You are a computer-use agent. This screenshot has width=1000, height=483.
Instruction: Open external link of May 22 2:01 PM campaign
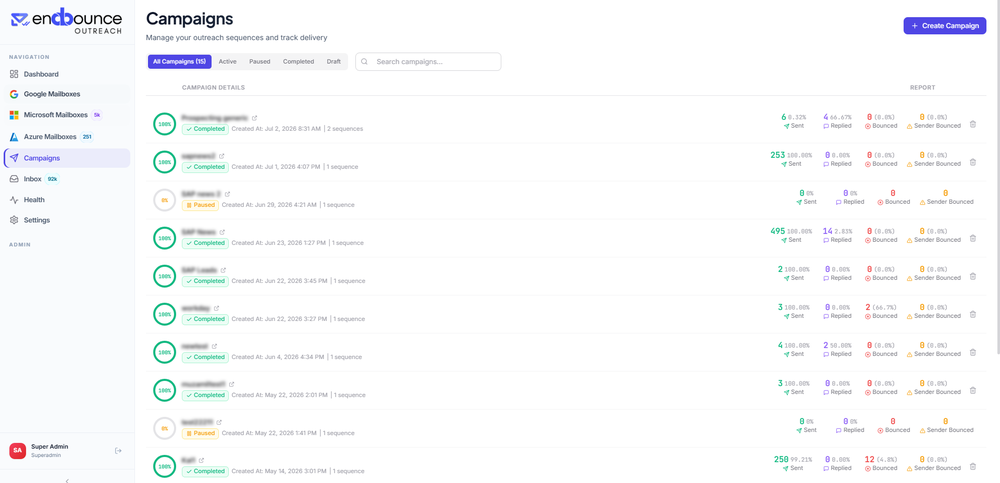[x=232, y=384]
